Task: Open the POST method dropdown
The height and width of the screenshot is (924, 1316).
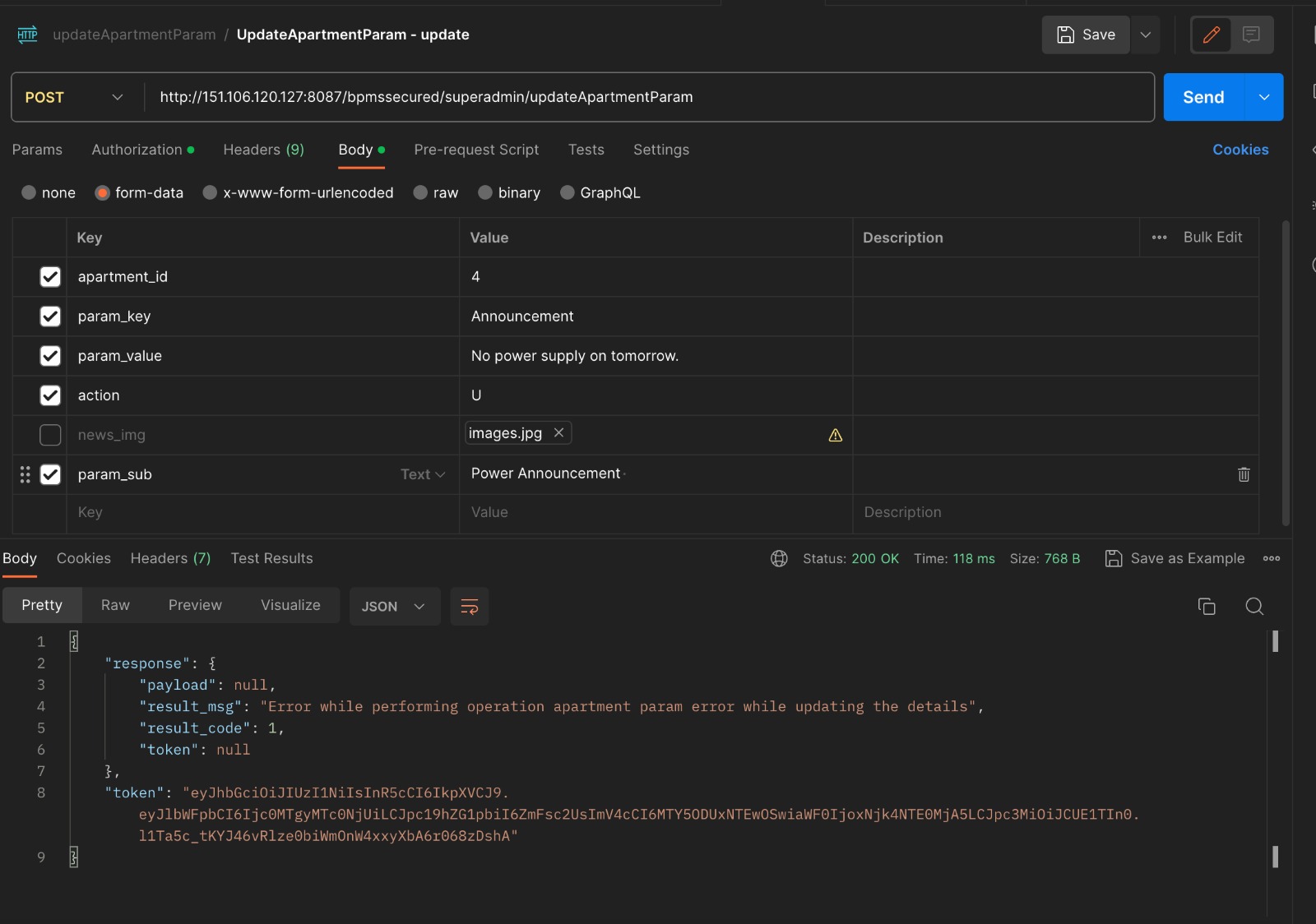Action: tap(74, 97)
